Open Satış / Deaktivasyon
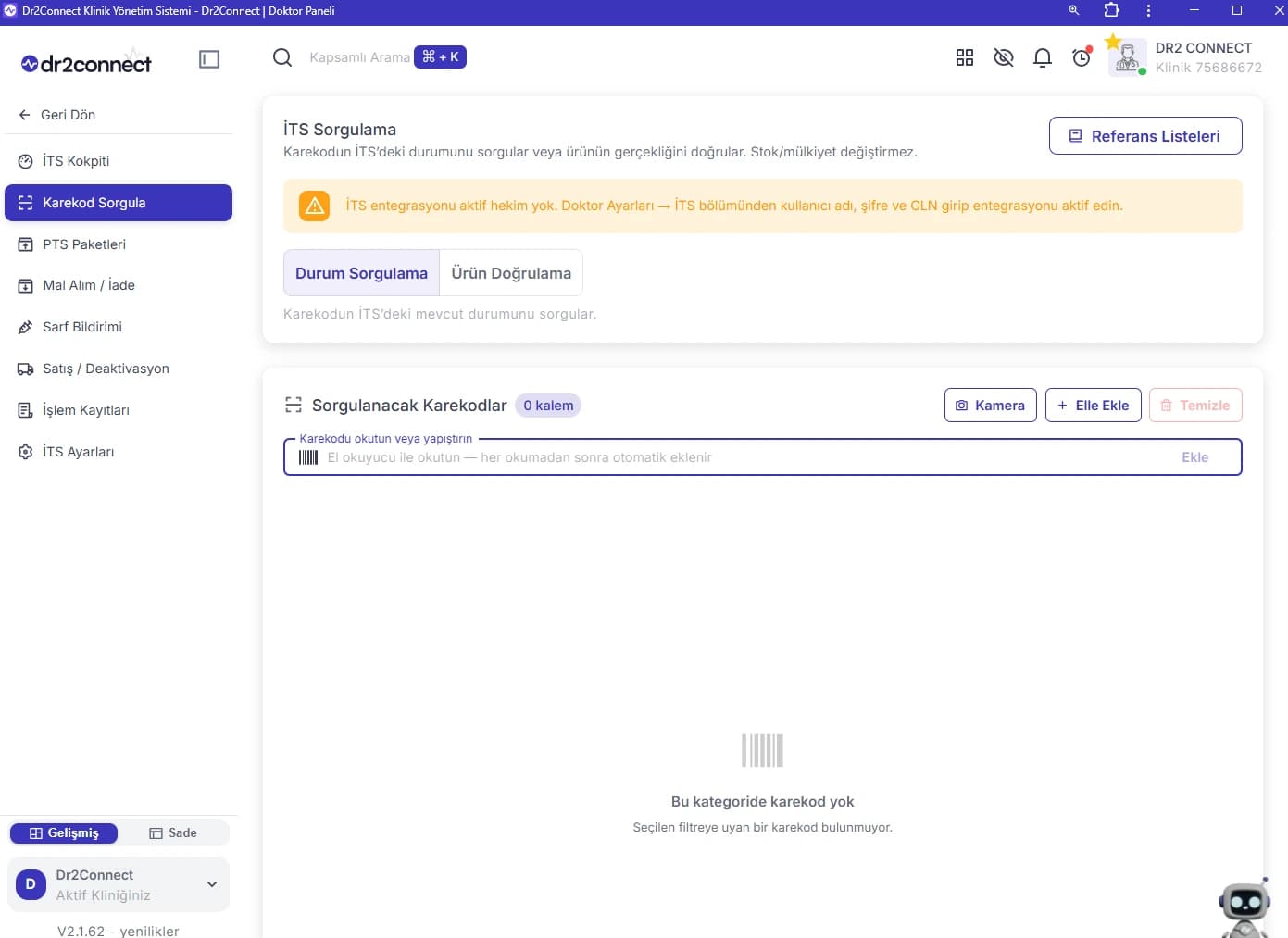This screenshot has width=1288, height=938. click(119, 369)
